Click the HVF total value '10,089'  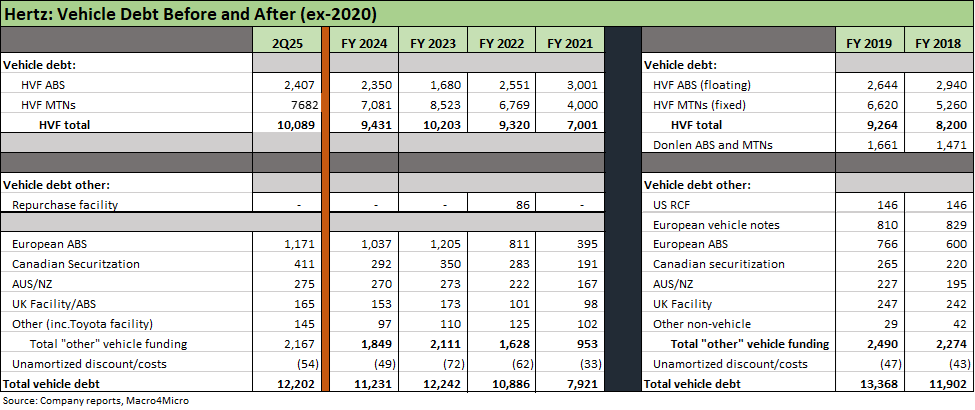tap(298, 124)
